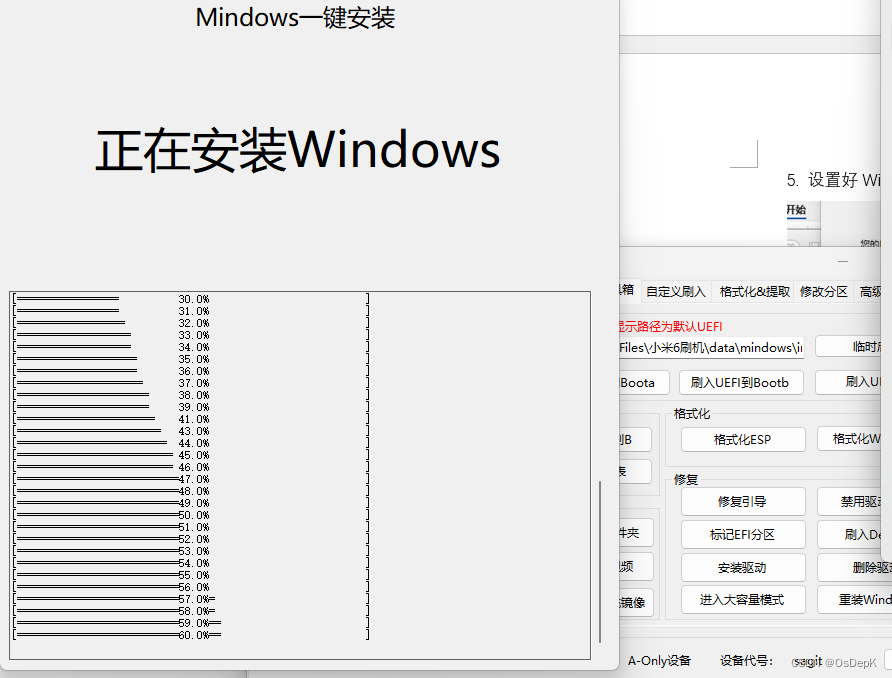Click the 55.0% progress line

(191, 575)
